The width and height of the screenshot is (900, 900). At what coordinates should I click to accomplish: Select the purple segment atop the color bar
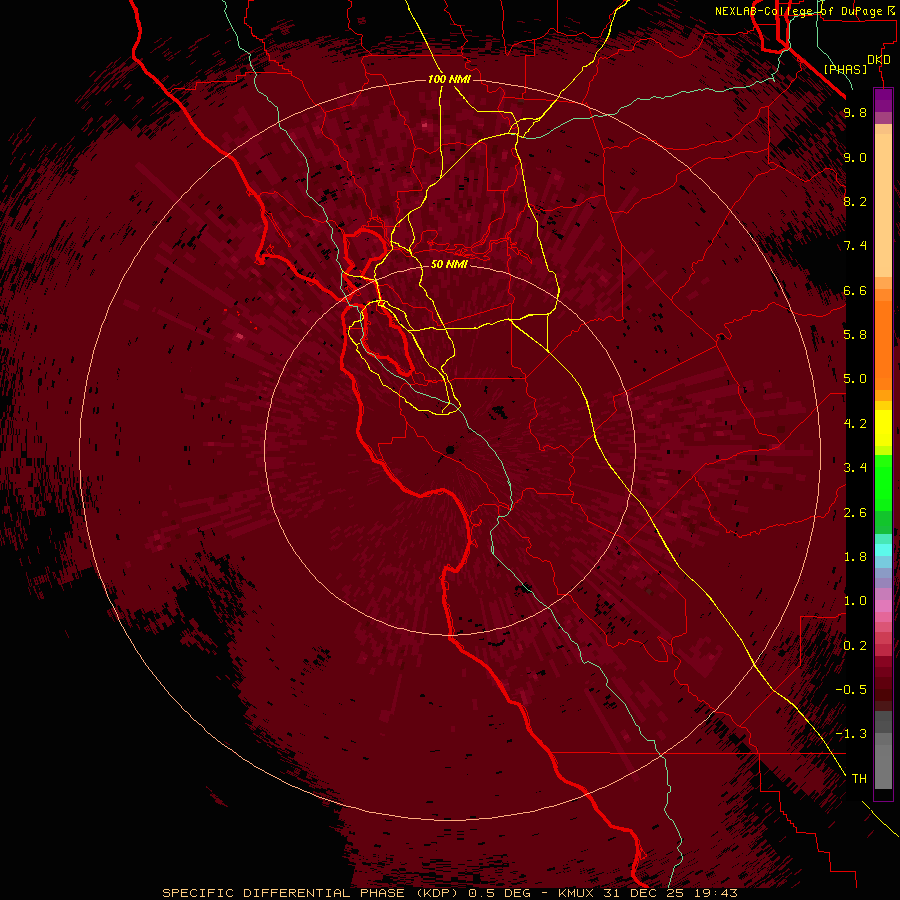883,100
